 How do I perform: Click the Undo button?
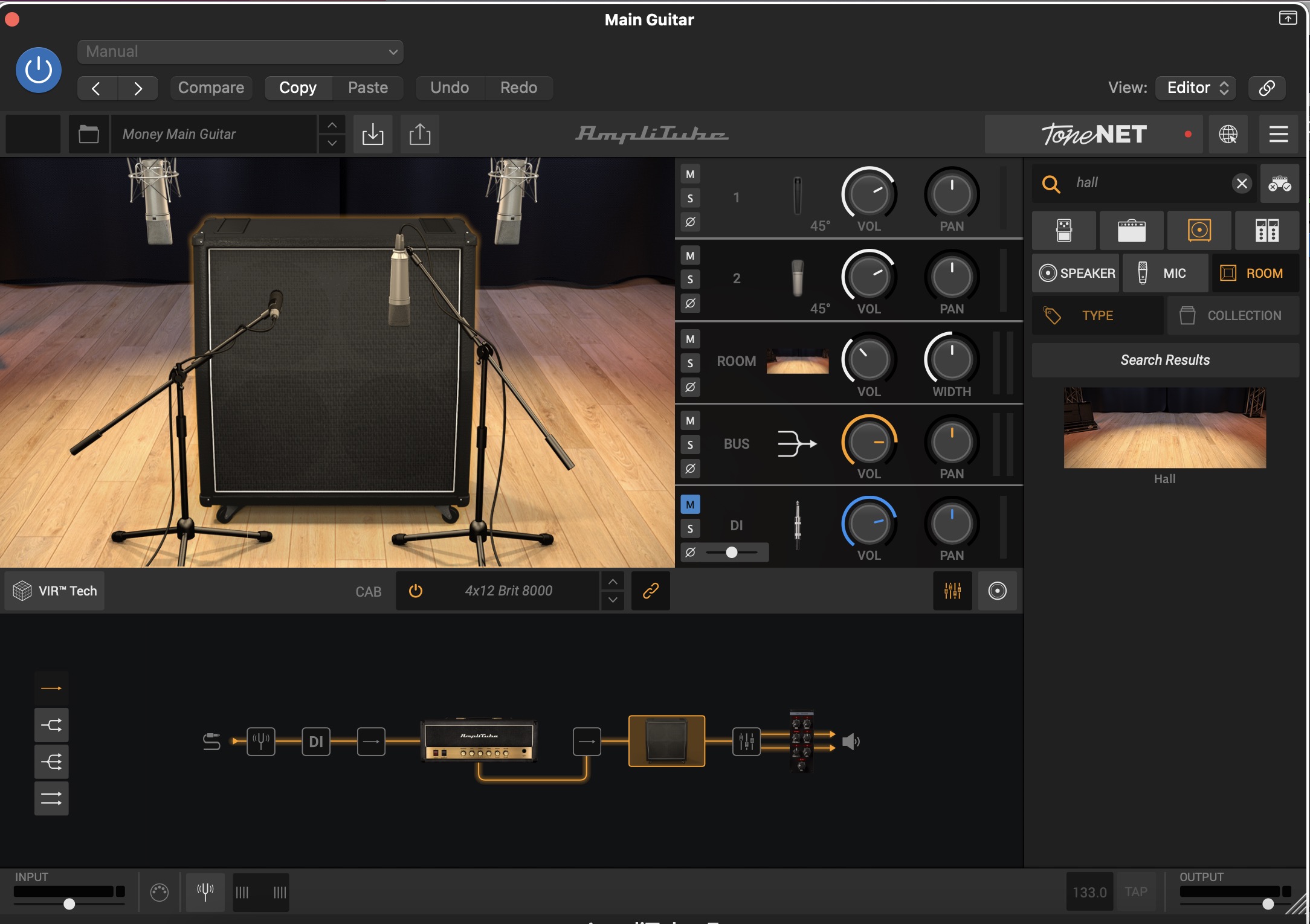coord(450,88)
